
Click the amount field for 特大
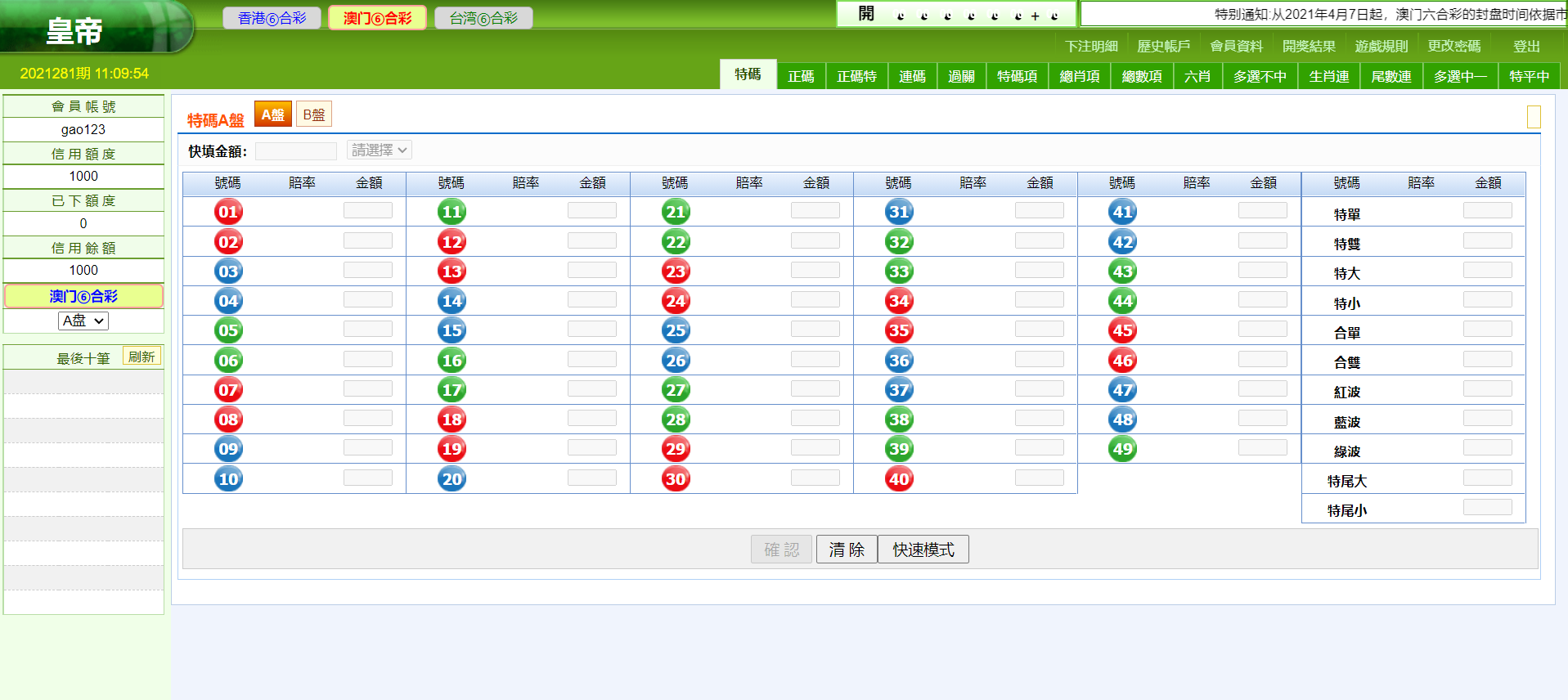[1488, 270]
